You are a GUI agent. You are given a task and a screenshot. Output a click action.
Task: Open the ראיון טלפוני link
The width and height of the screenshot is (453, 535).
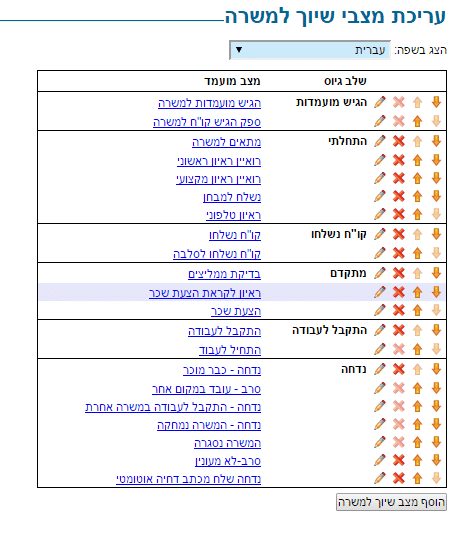click(234, 215)
